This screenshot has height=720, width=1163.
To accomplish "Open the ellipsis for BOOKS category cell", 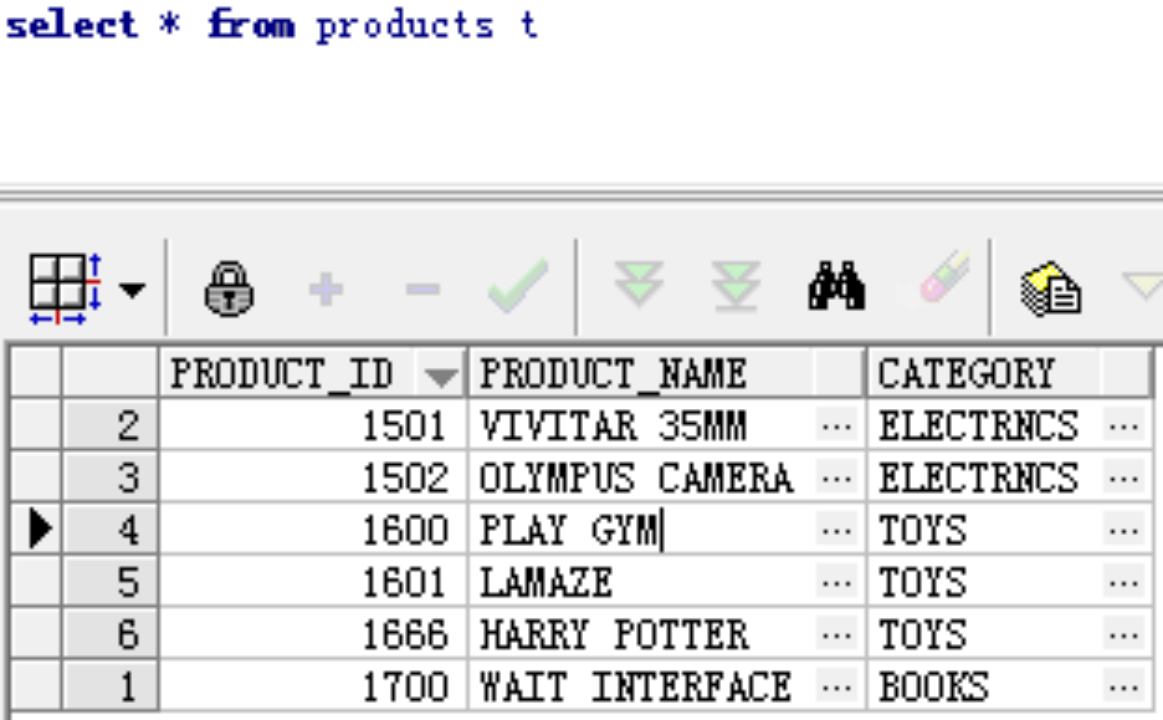I will 1124,687.
